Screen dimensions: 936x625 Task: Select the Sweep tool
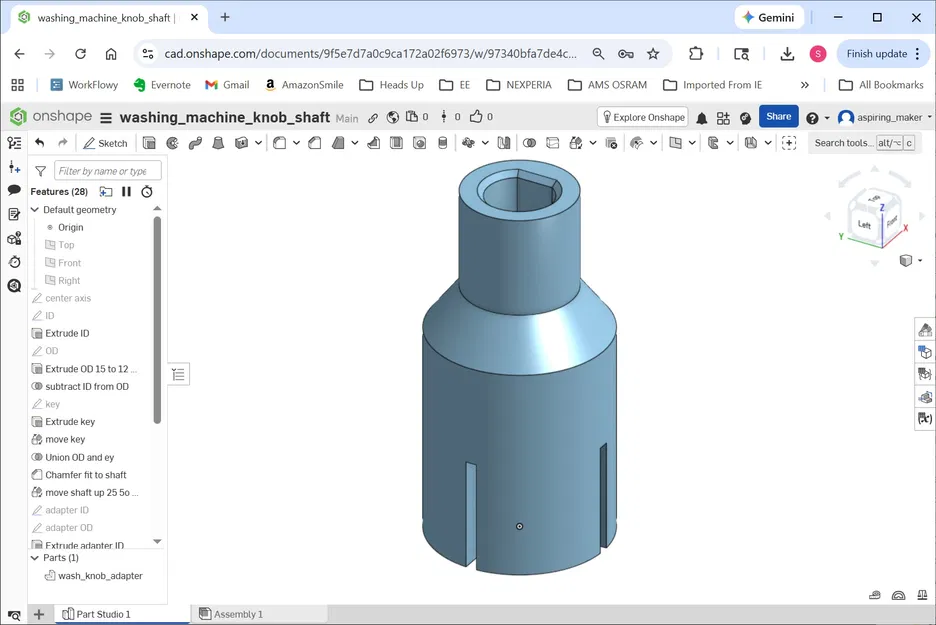pyautogui.click(x=194, y=142)
